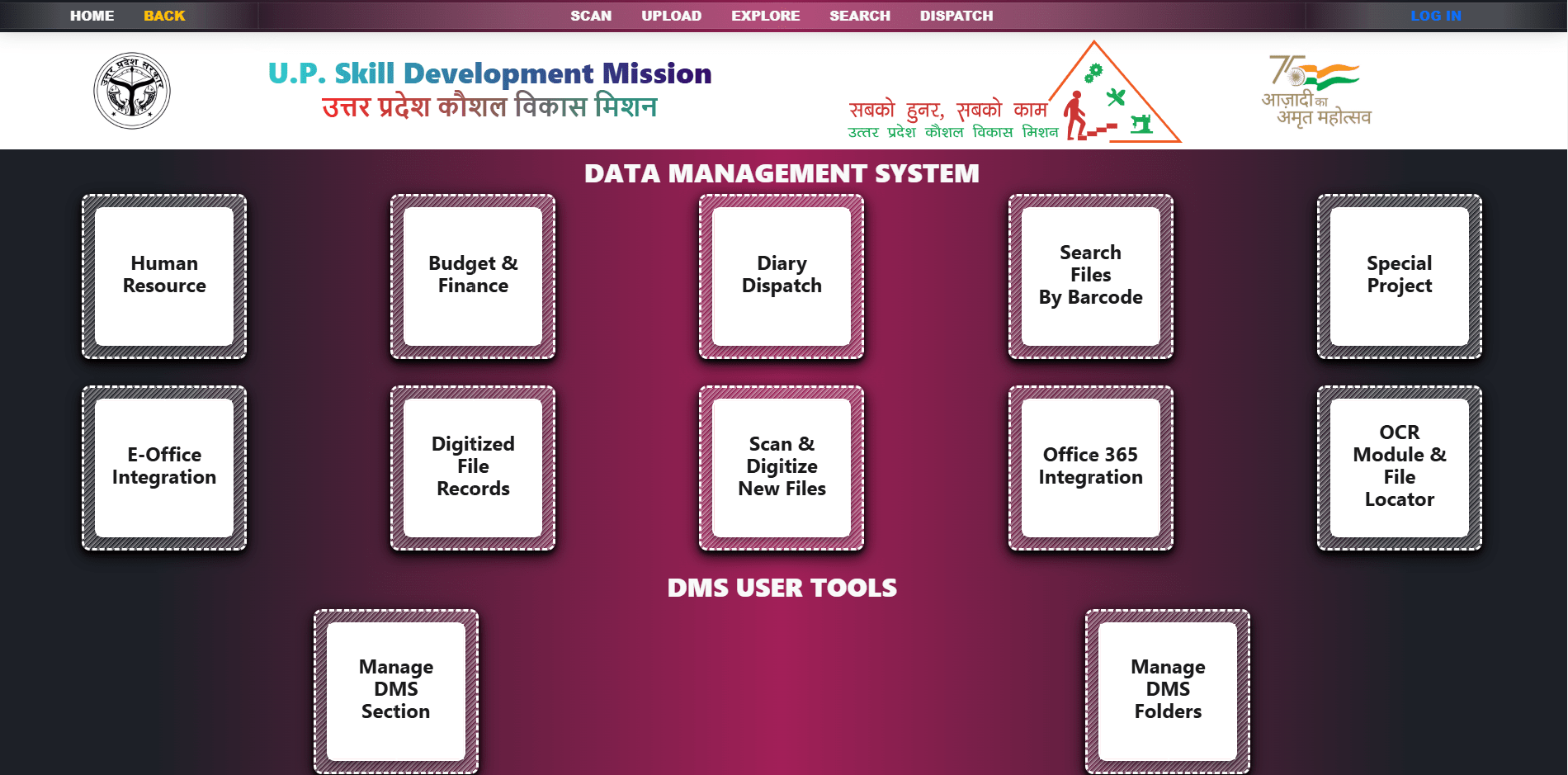Open OCR Module & File Locator tile
This screenshot has height=775, width=1568.
coord(1400,468)
